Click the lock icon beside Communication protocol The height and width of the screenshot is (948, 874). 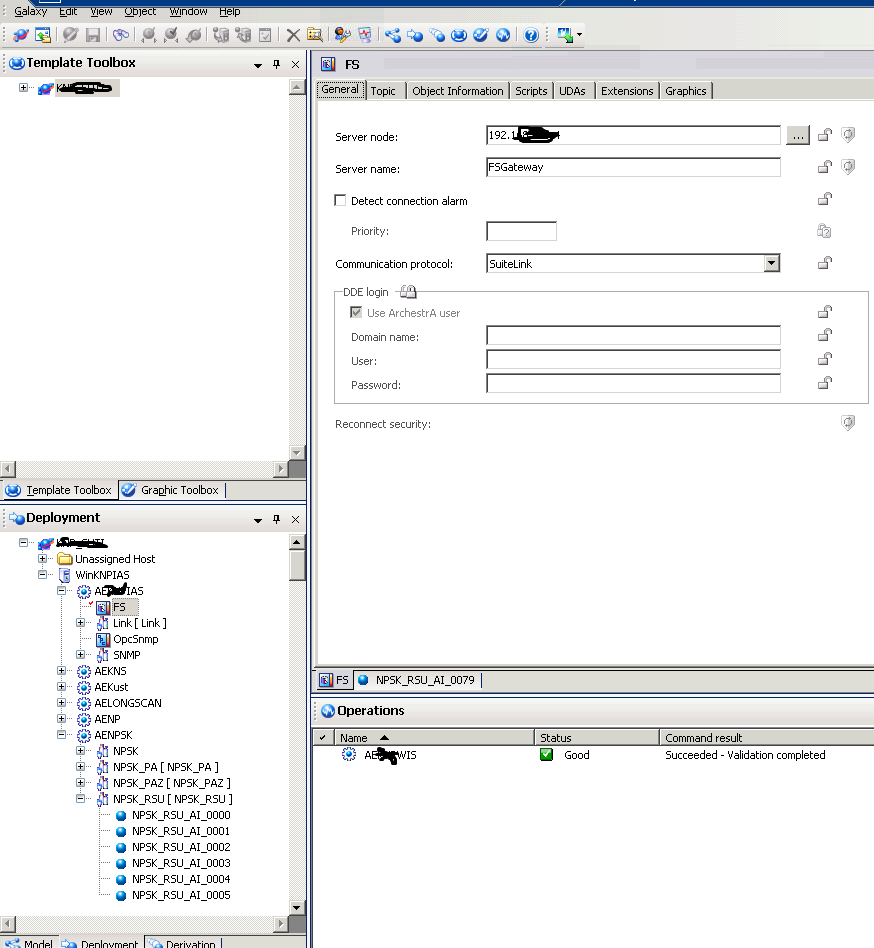click(825, 263)
